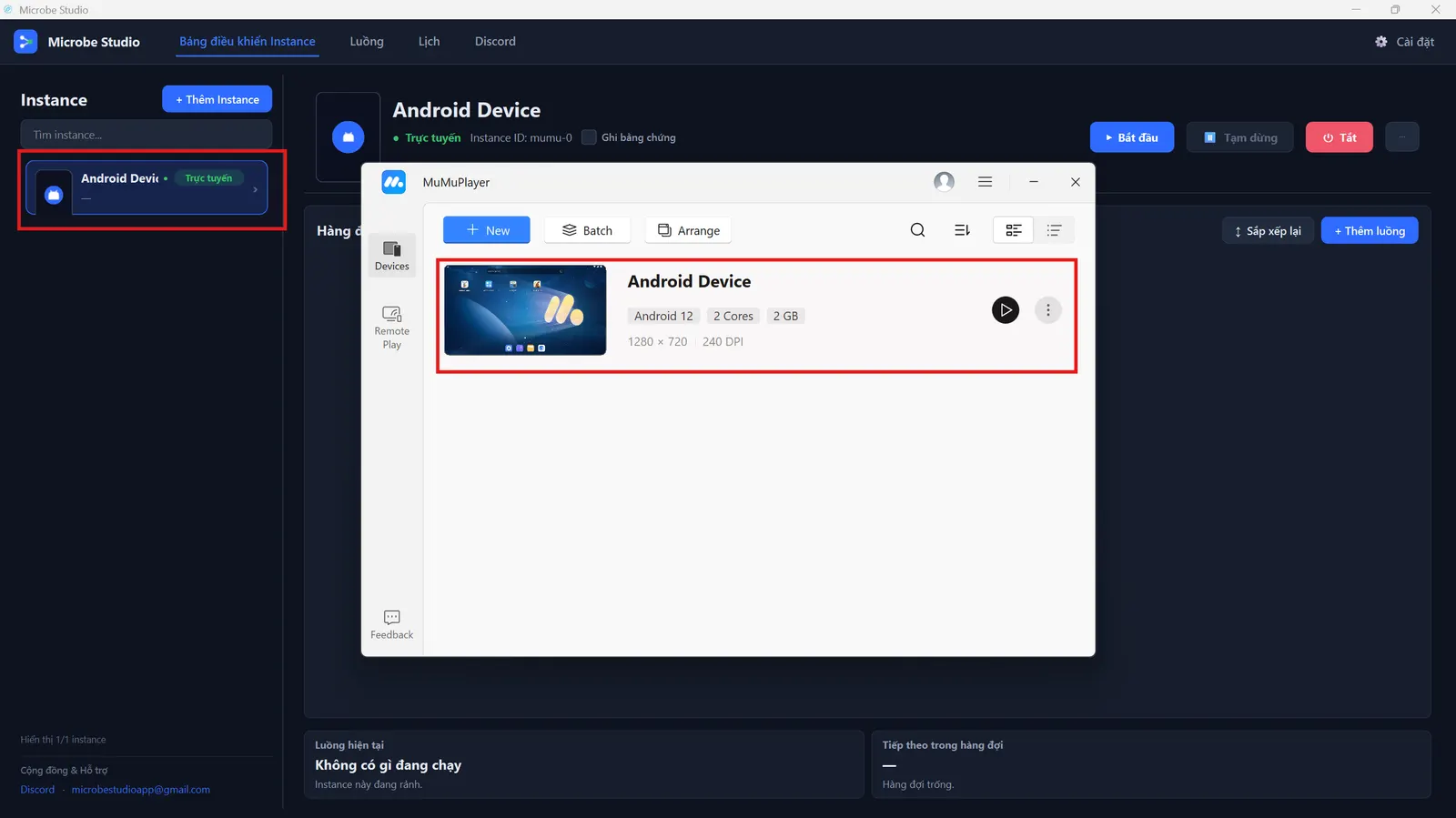This screenshot has width=1456, height=818.
Task: Click Batch in MuMuPlayer toolbar
Action: 587,230
